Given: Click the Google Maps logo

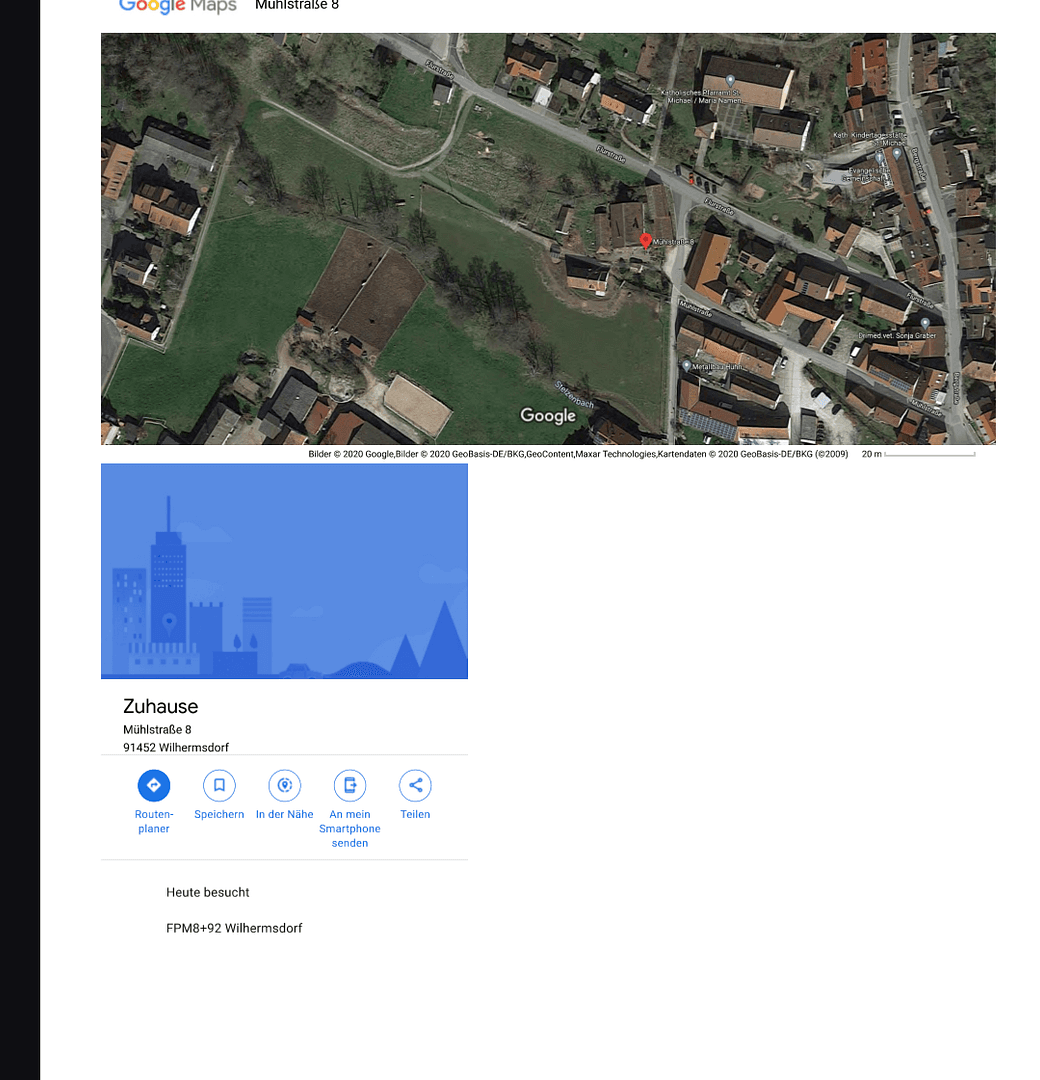Looking at the screenshot, I should (x=177, y=5).
